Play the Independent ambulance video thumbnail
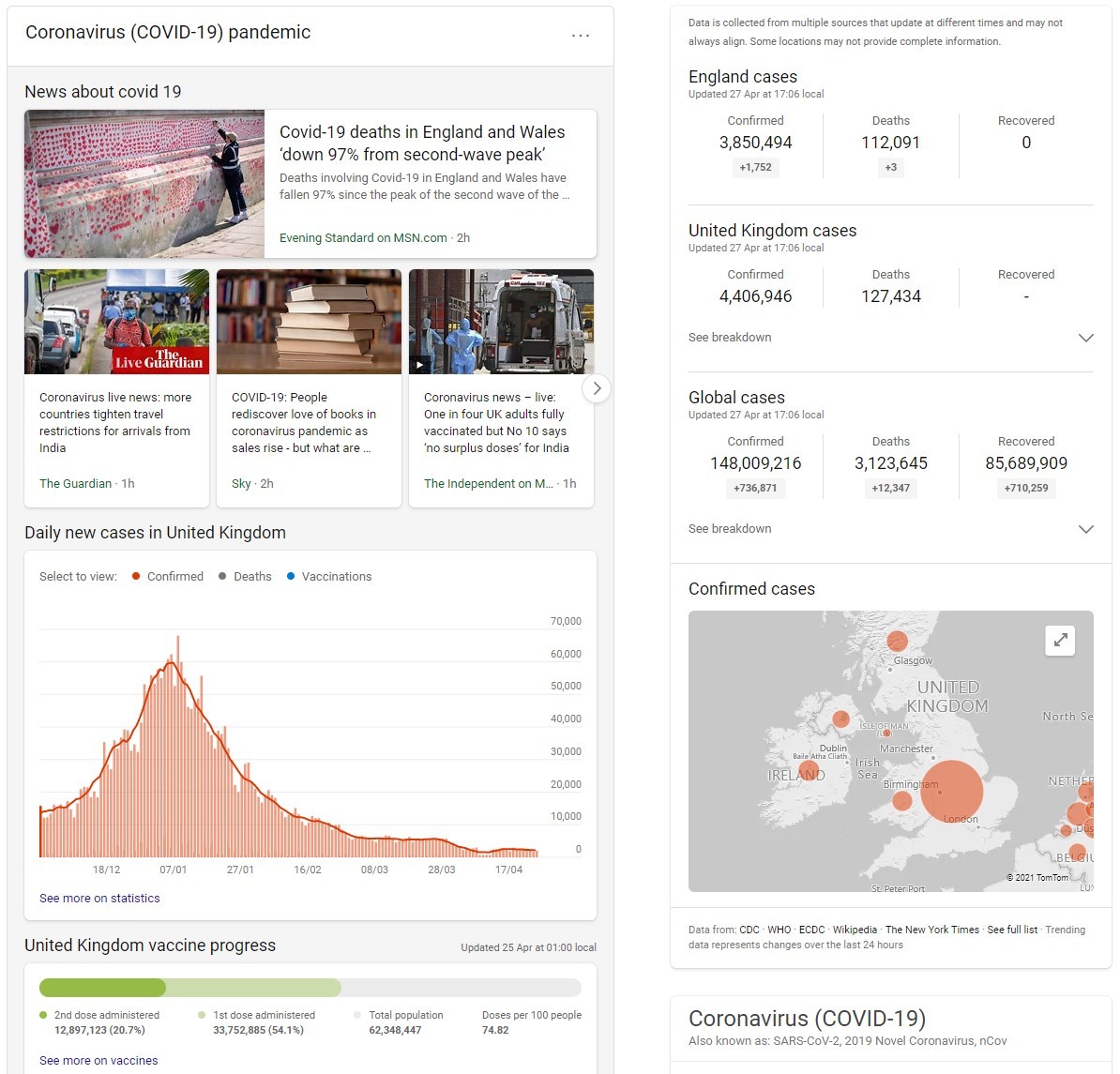The width and height of the screenshot is (1120, 1074). tap(501, 322)
